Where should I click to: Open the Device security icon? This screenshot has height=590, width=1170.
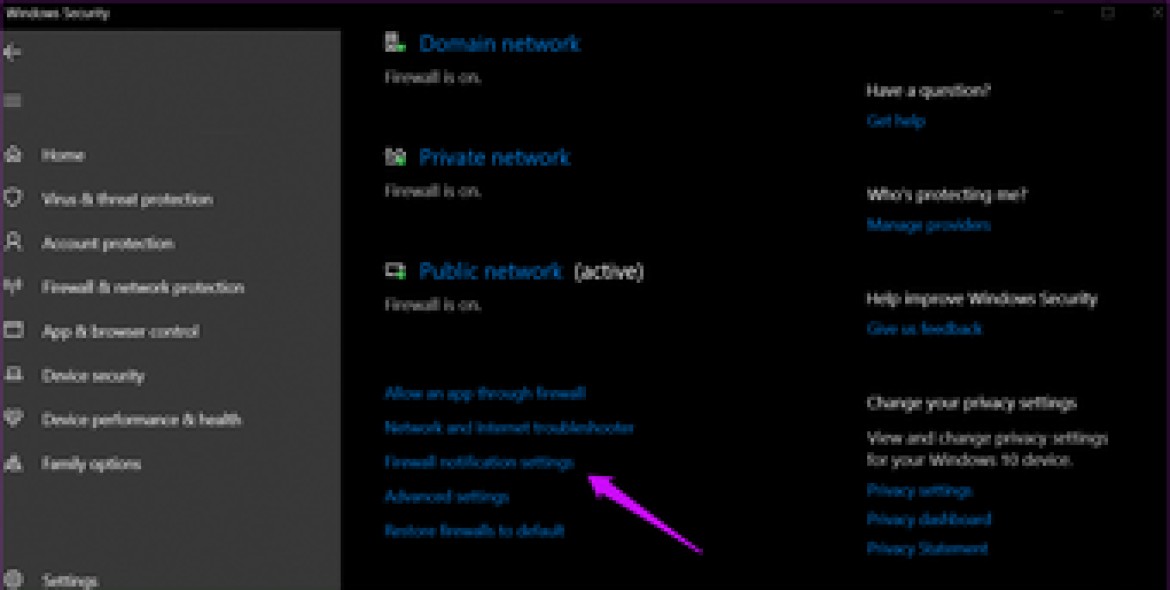(14, 375)
